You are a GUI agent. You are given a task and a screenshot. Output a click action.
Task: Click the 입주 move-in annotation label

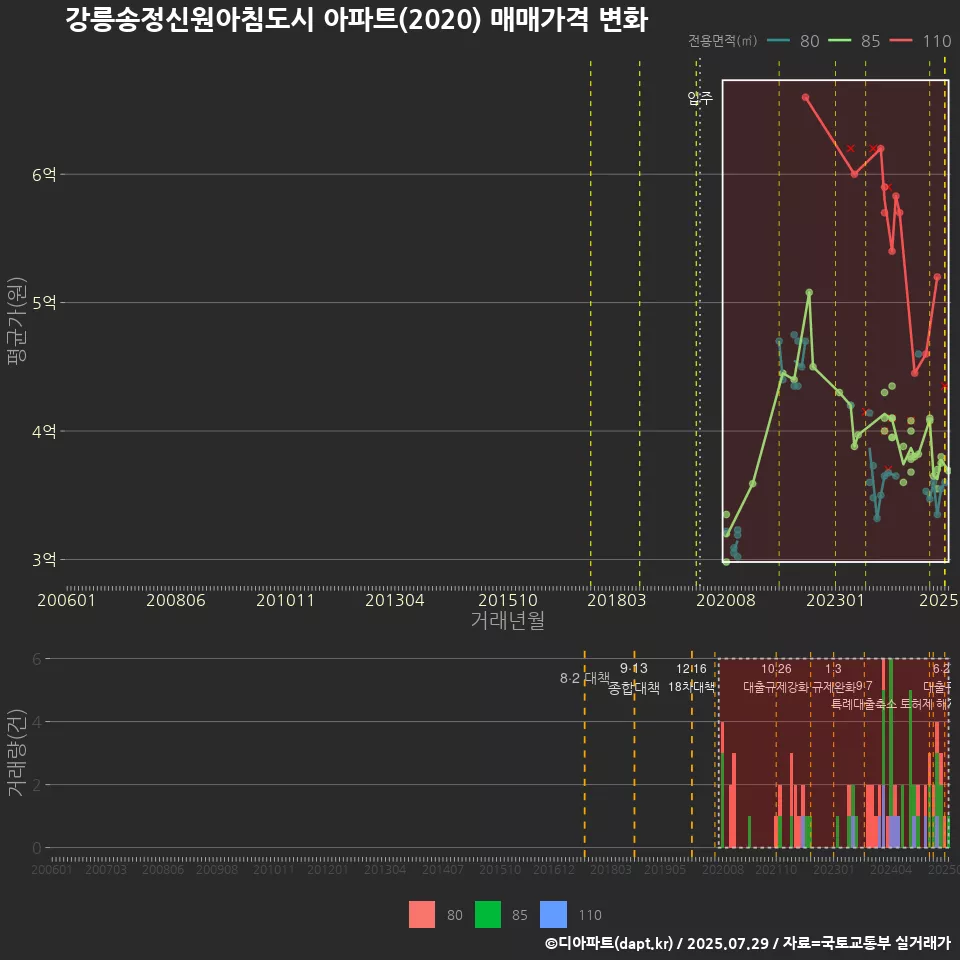click(x=700, y=98)
